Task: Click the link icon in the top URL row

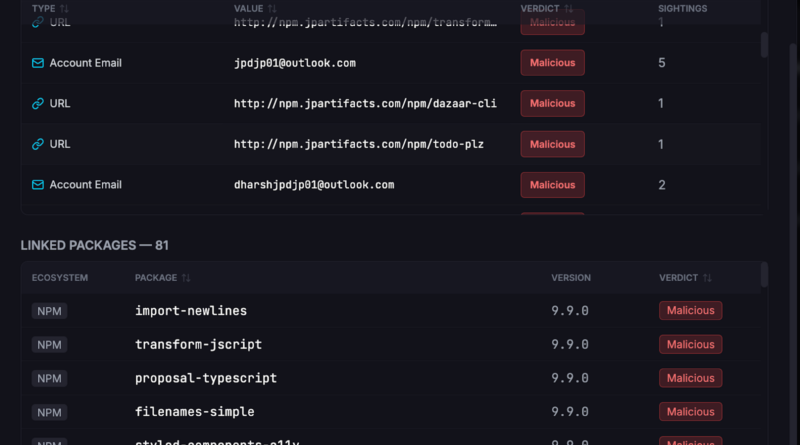Action: [x=38, y=22]
